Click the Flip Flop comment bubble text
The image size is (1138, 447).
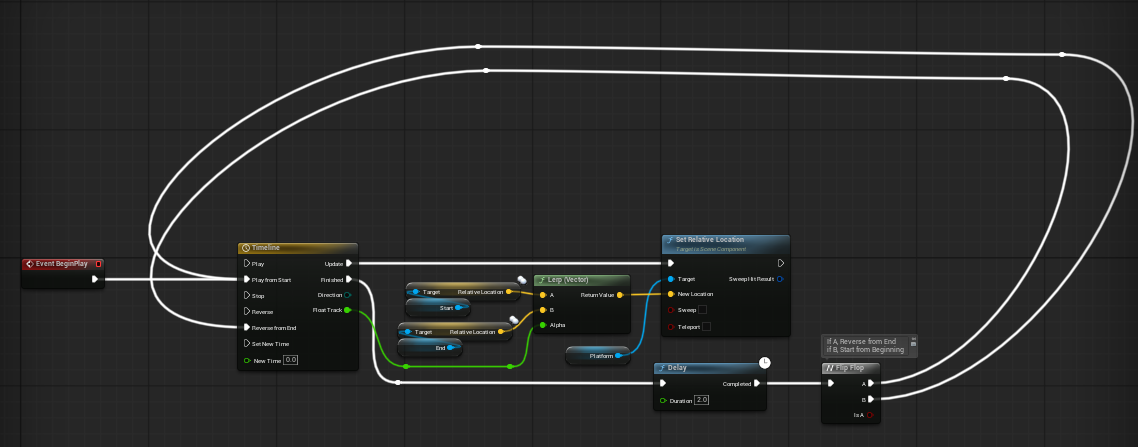point(865,345)
